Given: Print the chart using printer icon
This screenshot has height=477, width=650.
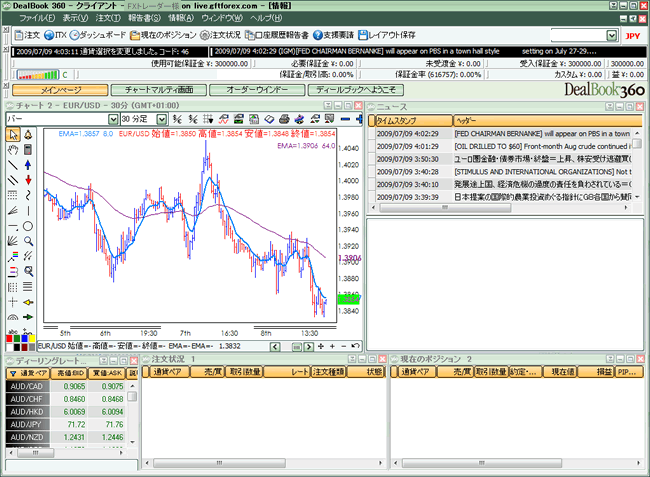Looking at the screenshot, I should click(x=284, y=119).
